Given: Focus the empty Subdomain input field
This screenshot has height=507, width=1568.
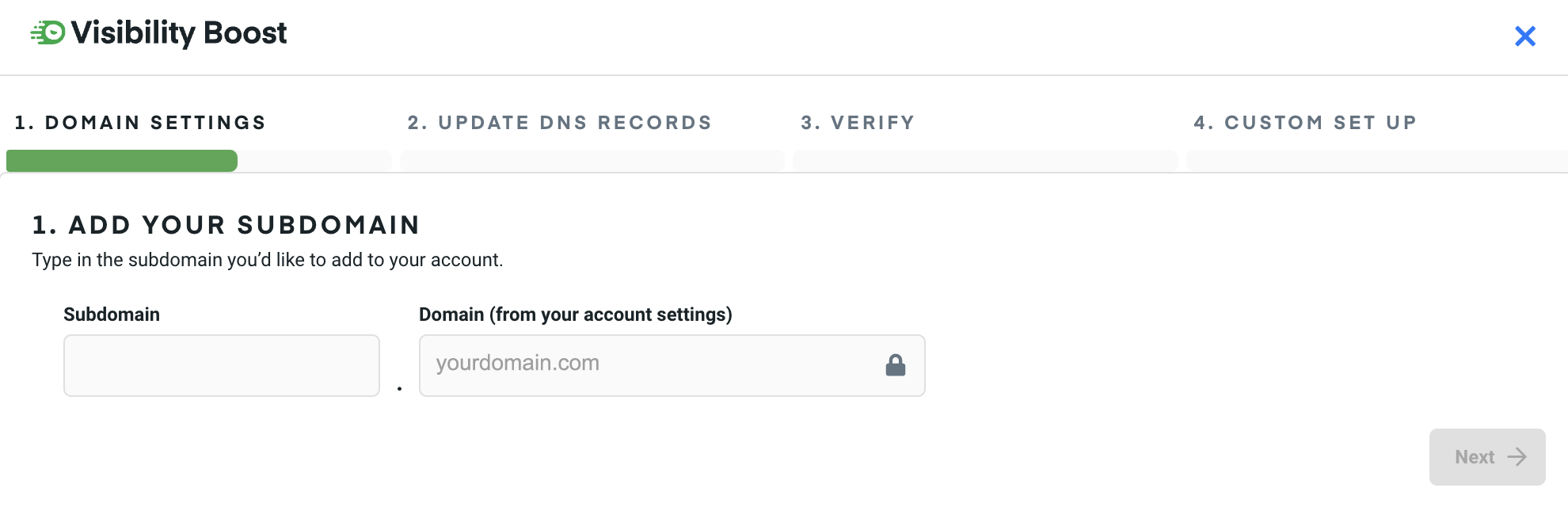Looking at the screenshot, I should pos(222,365).
